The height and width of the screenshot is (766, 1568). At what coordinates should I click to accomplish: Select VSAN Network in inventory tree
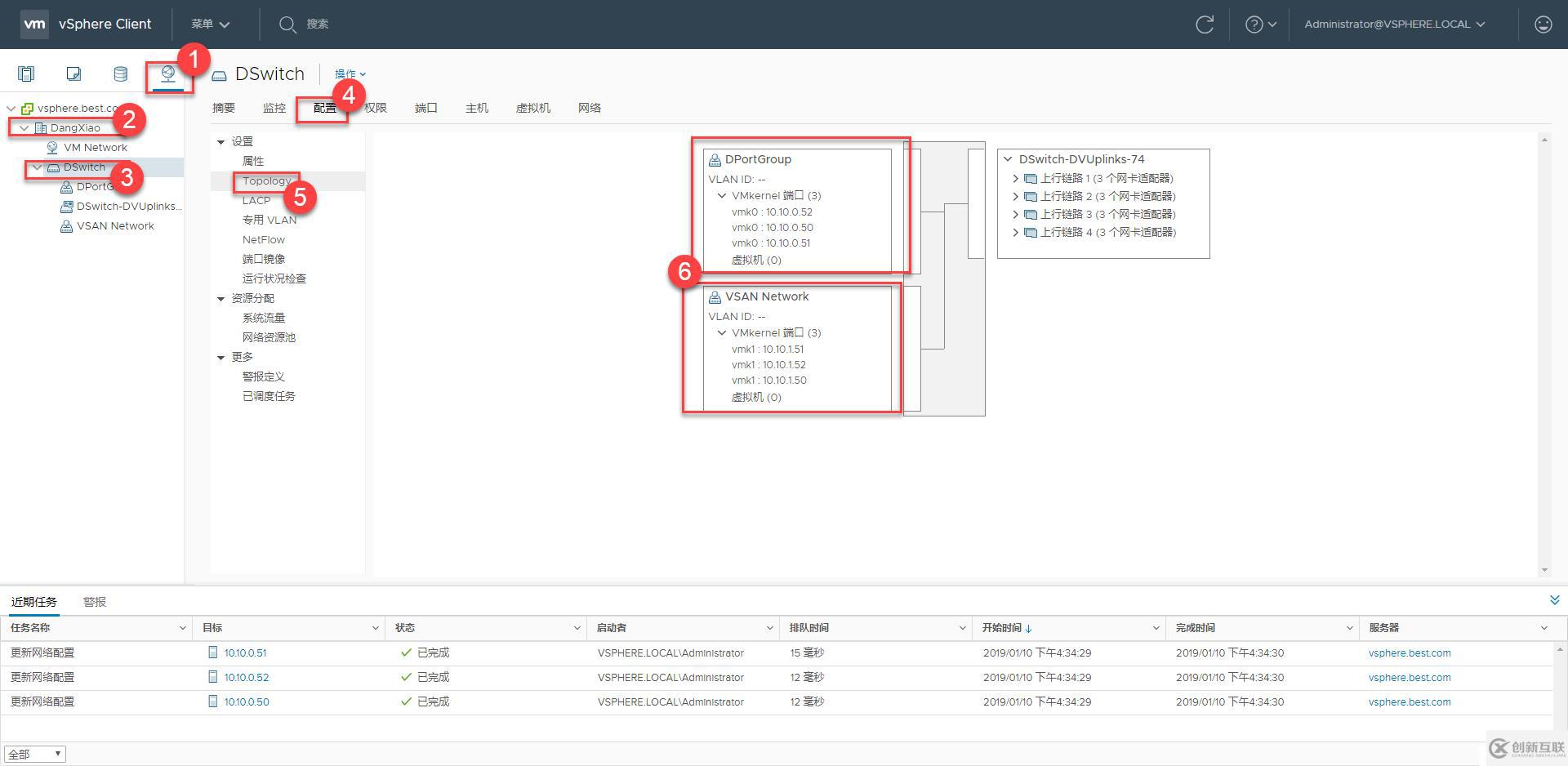pos(115,225)
